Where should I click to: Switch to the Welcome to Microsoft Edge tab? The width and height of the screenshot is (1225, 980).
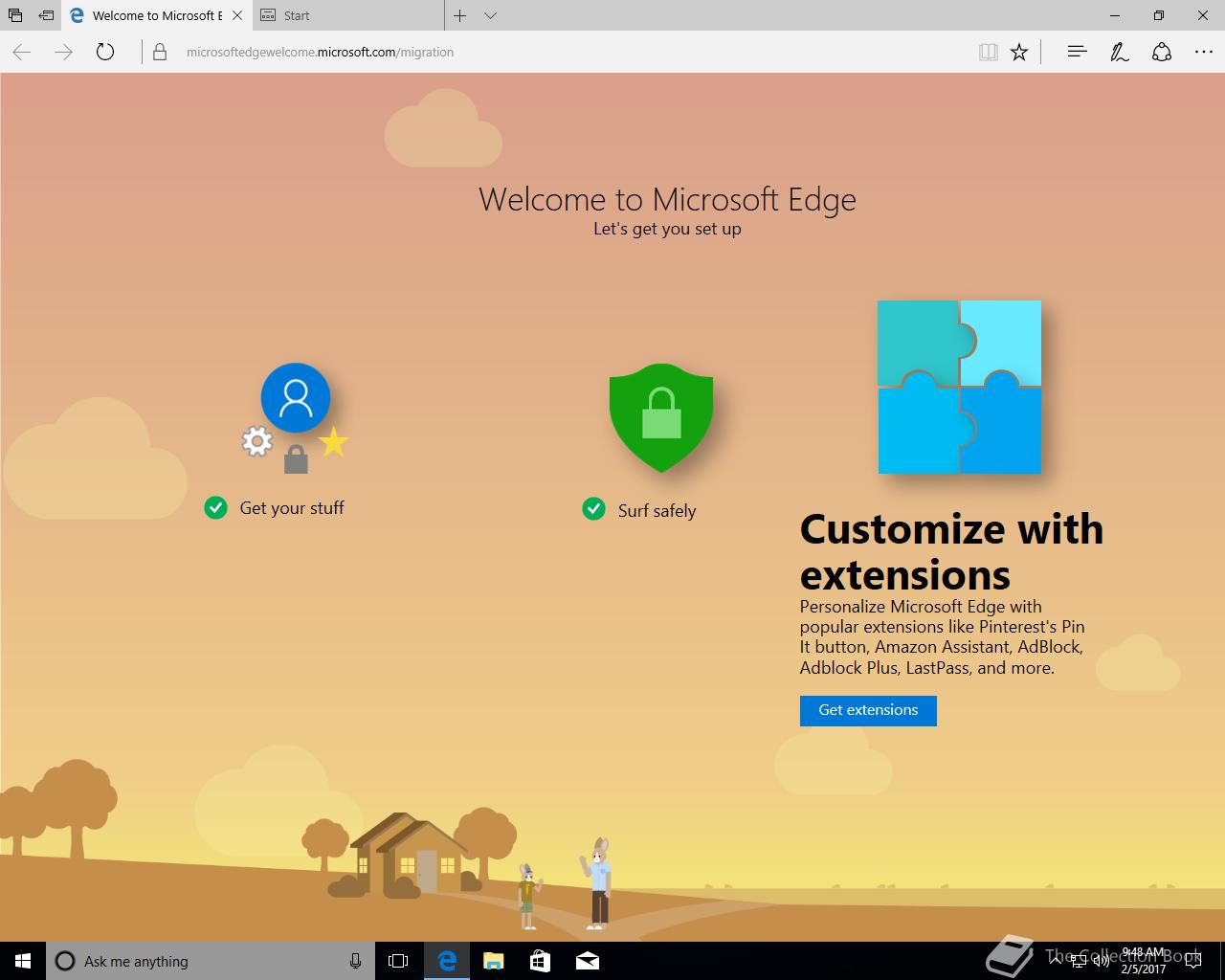coord(145,15)
